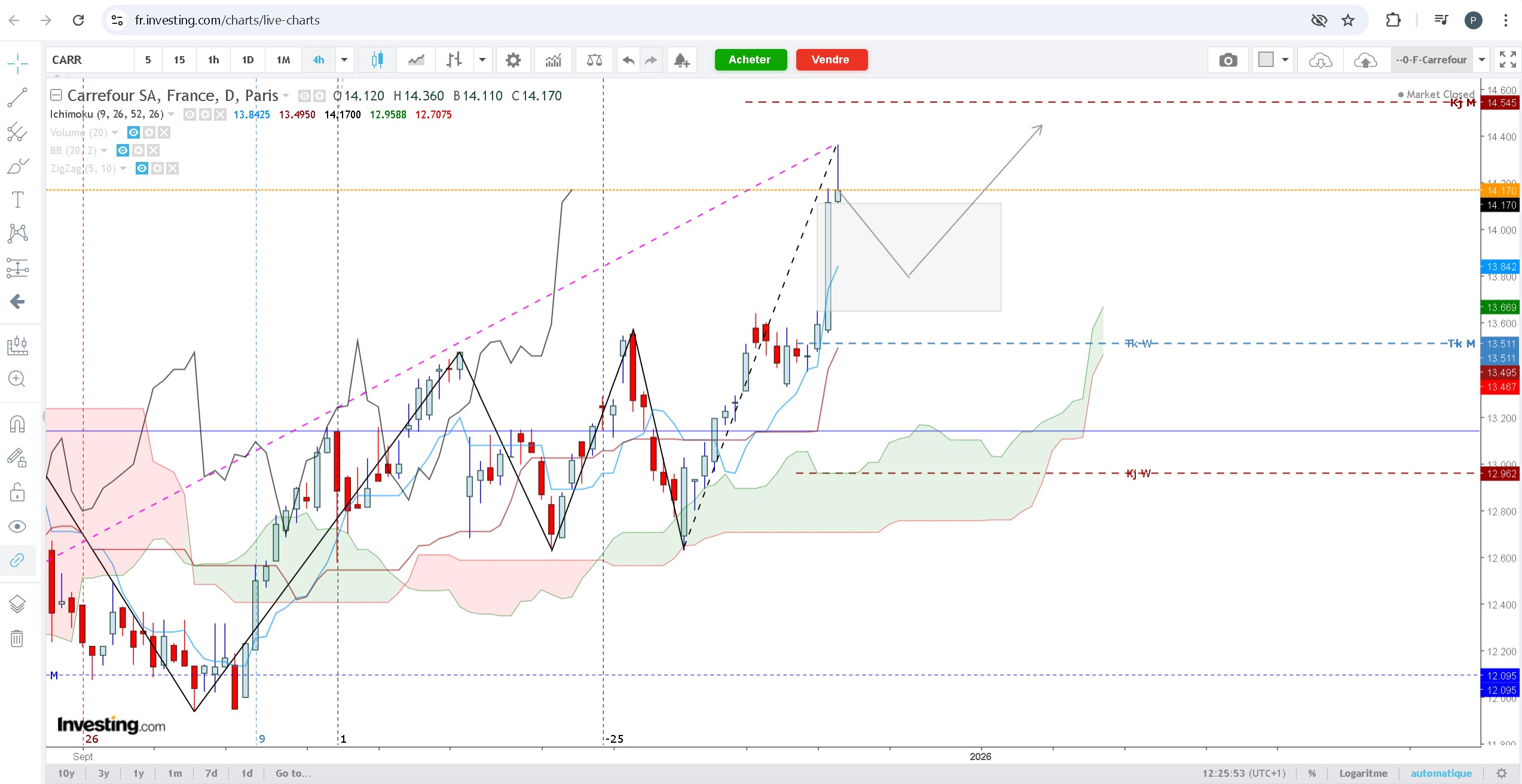Undo the last chart action
The height and width of the screenshot is (784, 1522).
pyautogui.click(x=628, y=60)
